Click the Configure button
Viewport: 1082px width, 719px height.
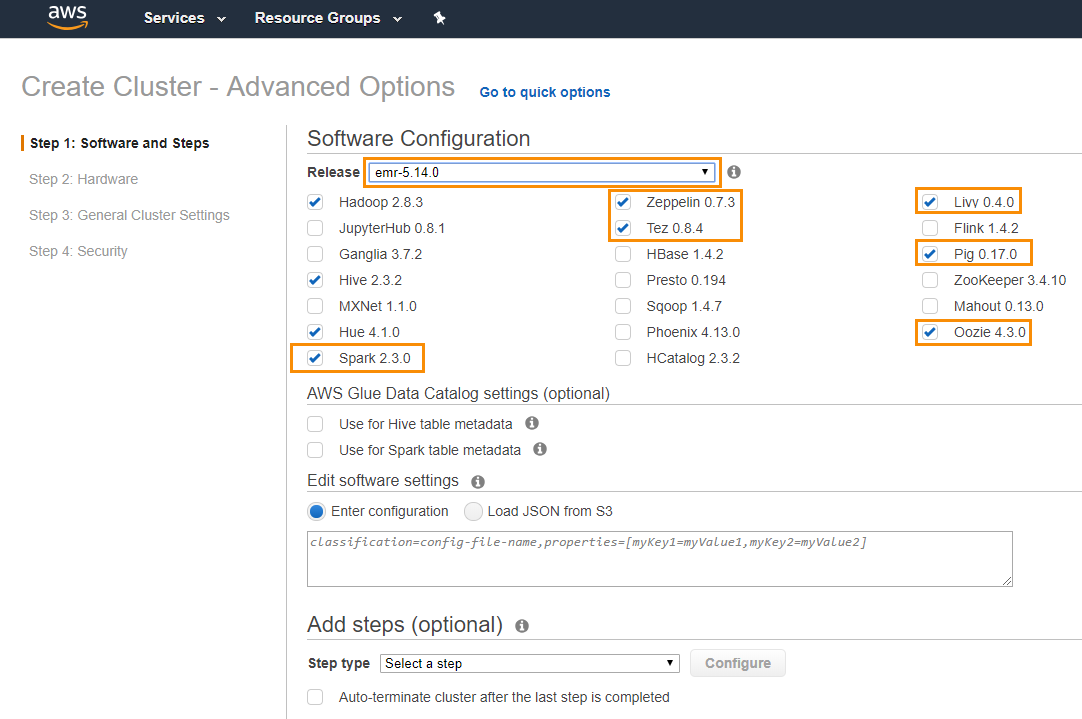click(x=738, y=663)
